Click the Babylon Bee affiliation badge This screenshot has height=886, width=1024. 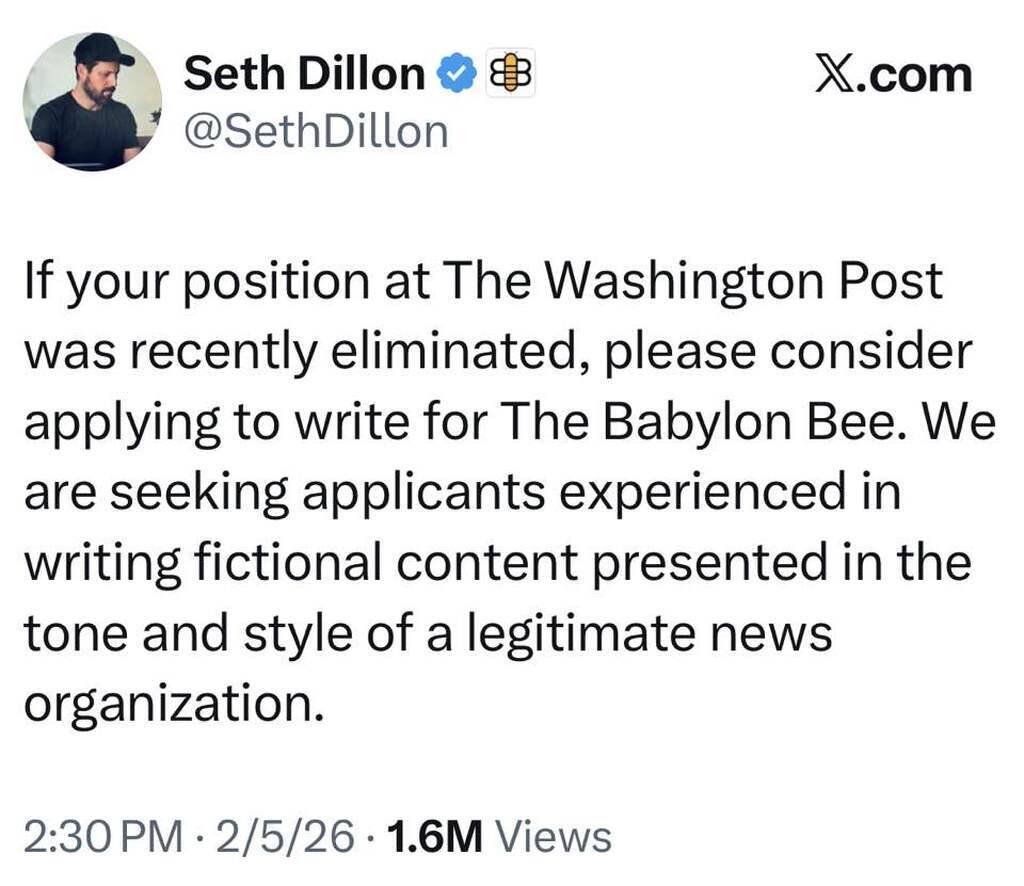[x=510, y=74]
